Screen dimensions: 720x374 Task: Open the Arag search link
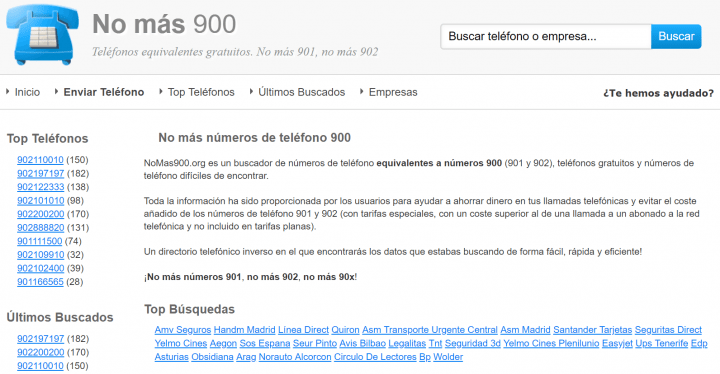pos(246,357)
